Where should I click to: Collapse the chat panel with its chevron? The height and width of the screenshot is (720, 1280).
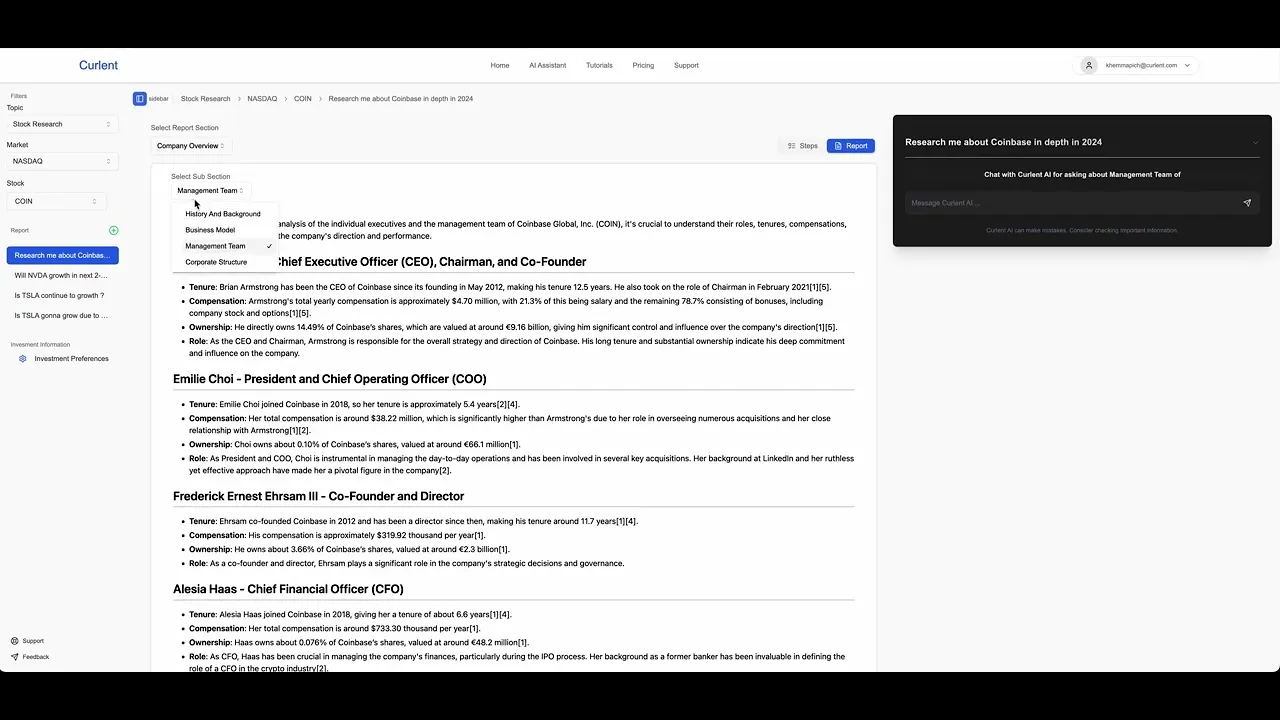(x=1255, y=142)
